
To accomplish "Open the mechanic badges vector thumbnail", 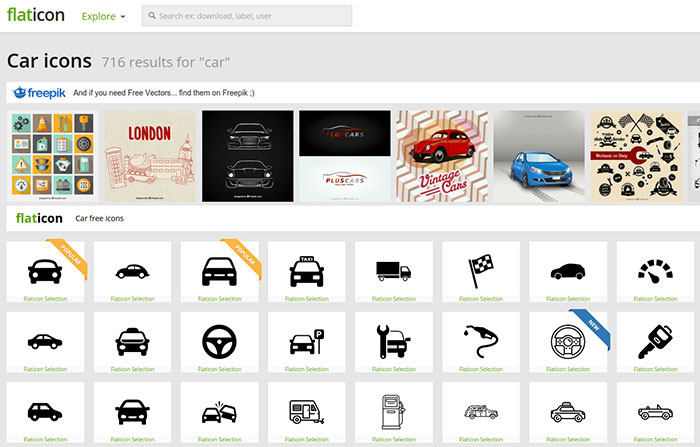I will [636, 156].
